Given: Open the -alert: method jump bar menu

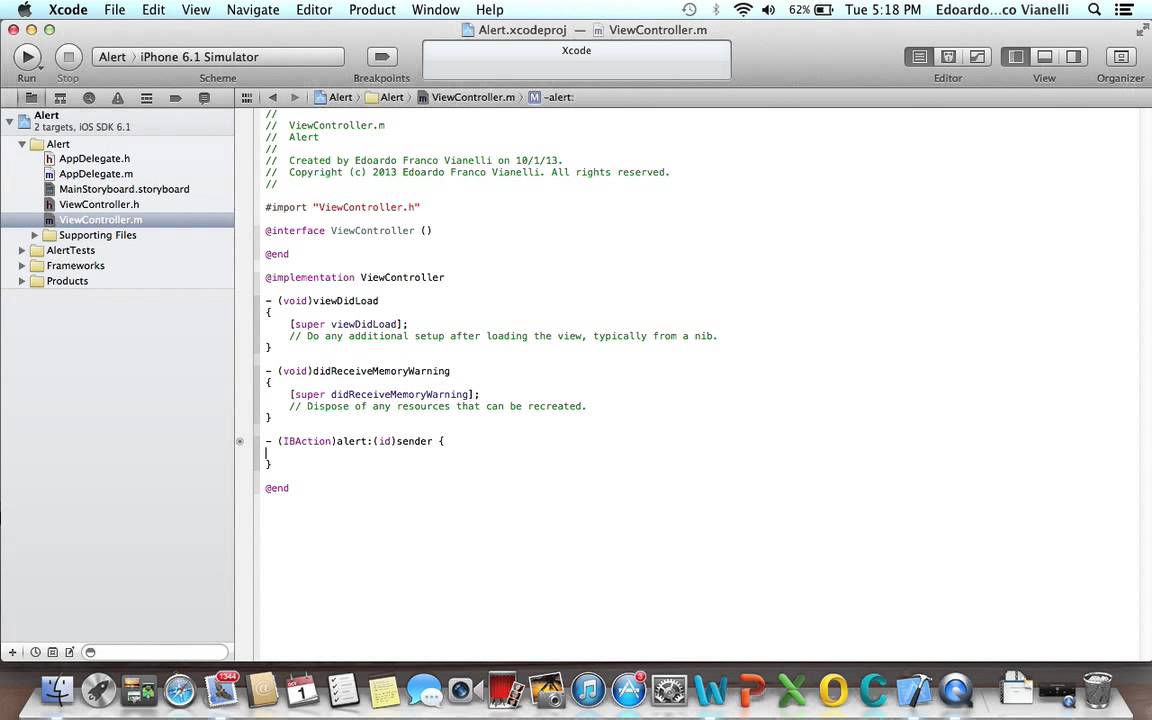Looking at the screenshot, I should tap(551, 97).
